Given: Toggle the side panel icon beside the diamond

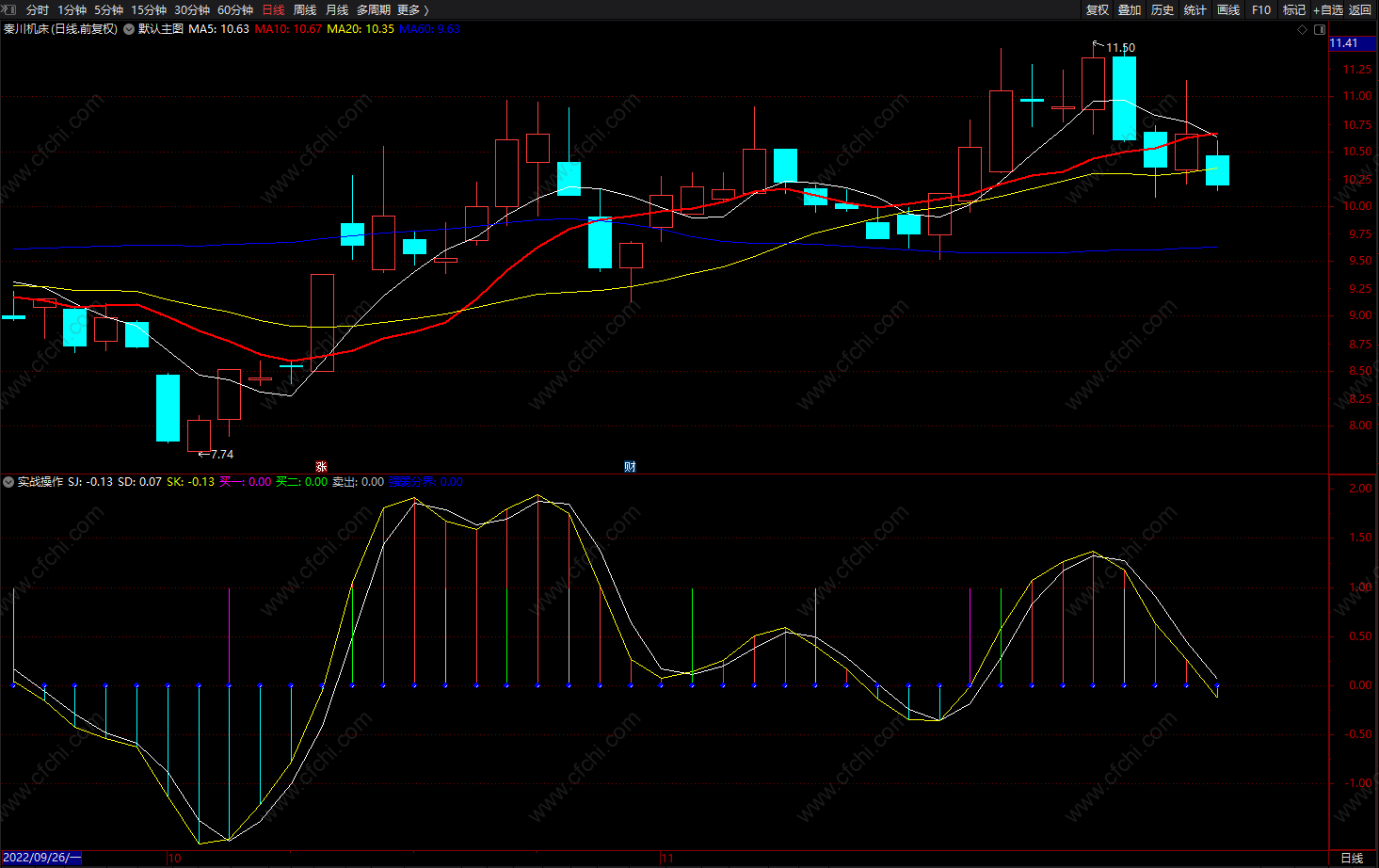Looking at the screenshot, I should 1318,29.
